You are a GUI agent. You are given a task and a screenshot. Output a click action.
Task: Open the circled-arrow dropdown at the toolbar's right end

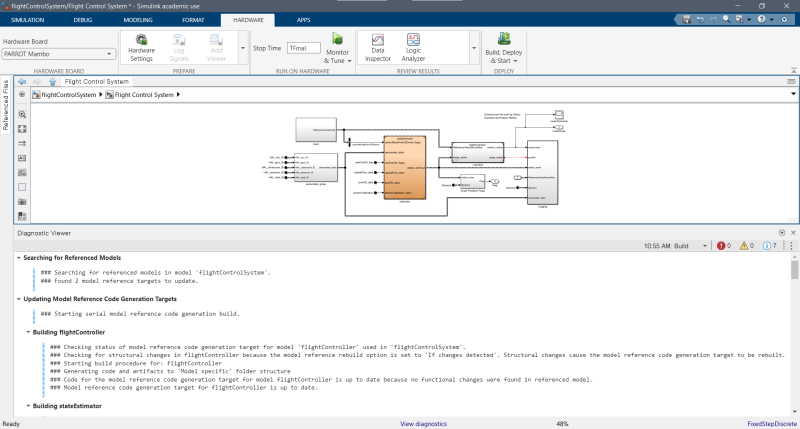pos(785,19)
